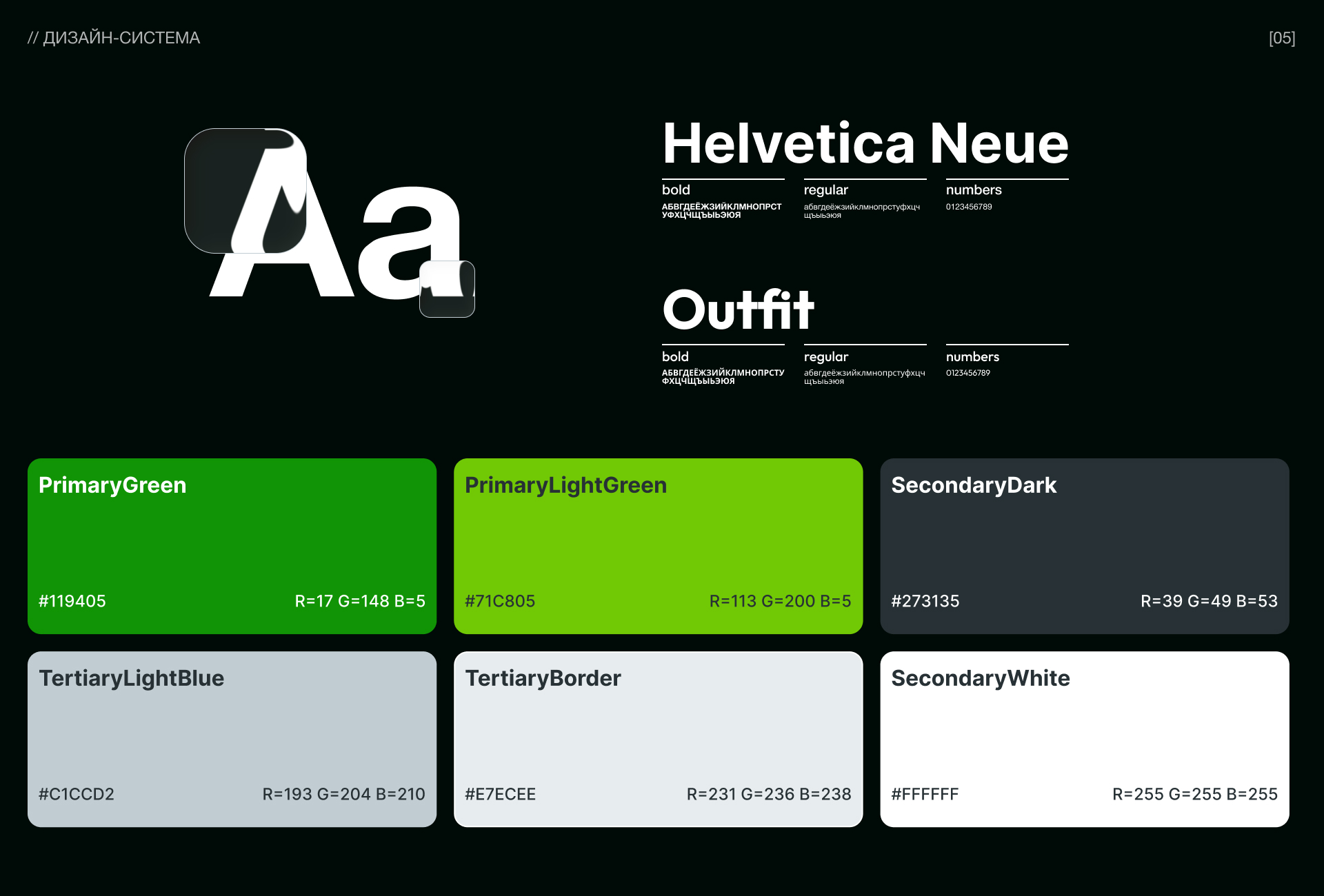Select the Outfit font heading
This screenshot has height=896, width=1324.
736,312
